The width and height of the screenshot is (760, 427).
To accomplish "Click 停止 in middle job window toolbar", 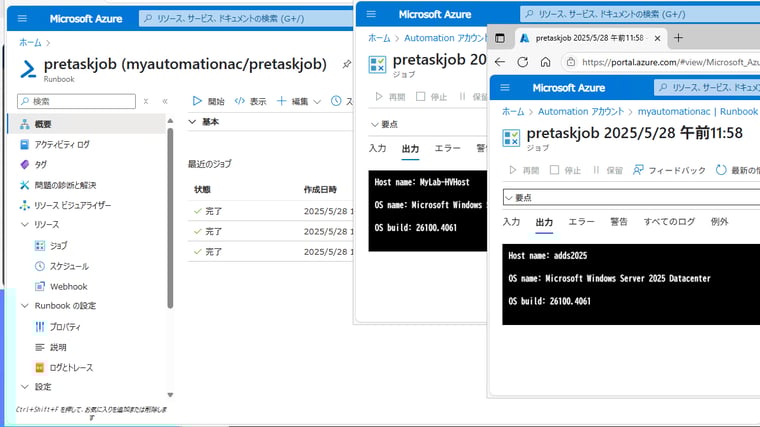I will pyautogui.click(x=431, y=97).
